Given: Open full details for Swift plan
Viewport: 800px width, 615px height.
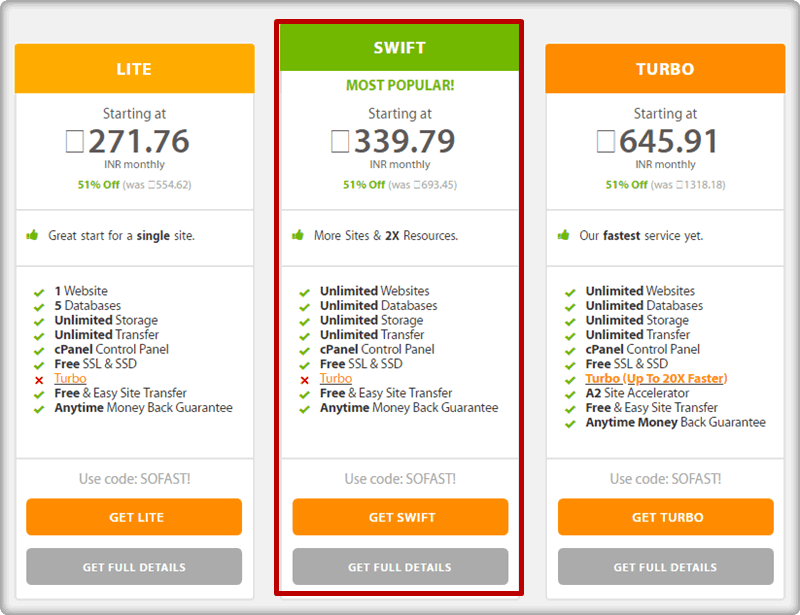Looking at the screenshot, I should 400,567.
